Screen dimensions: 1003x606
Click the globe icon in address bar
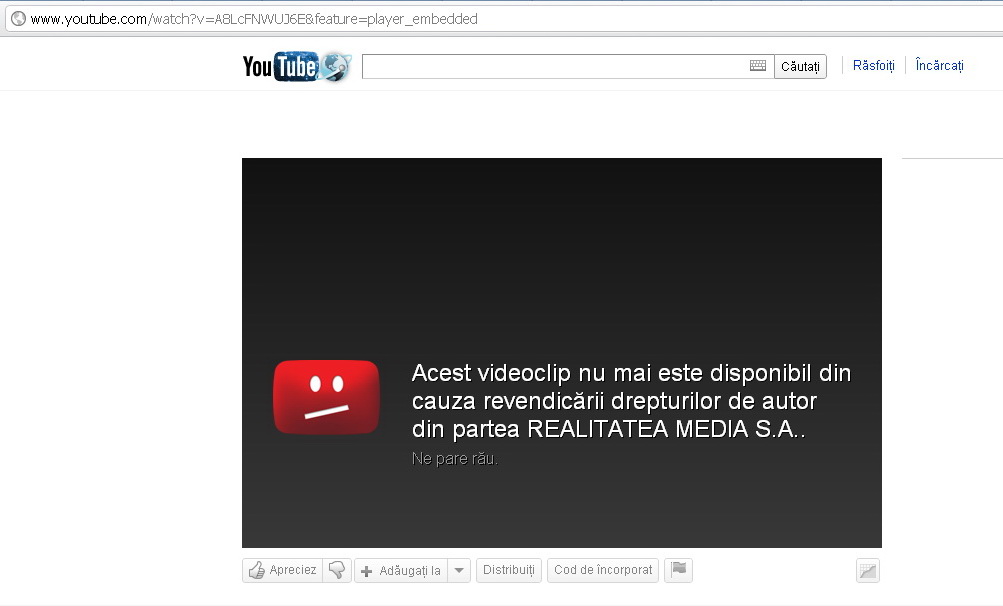click(x=17, y=19)
